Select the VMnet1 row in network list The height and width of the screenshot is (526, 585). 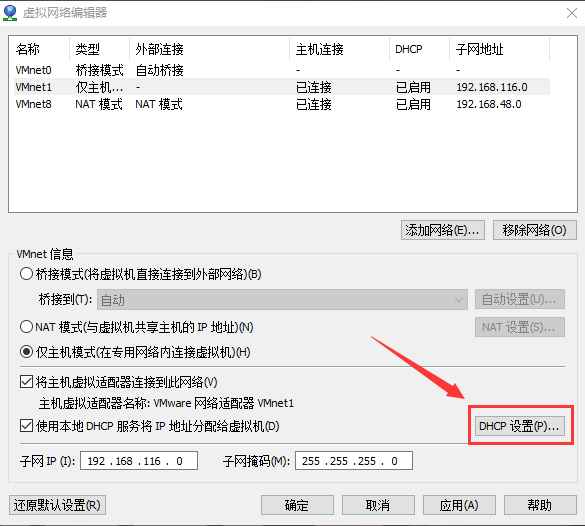(x=282, y=87)
